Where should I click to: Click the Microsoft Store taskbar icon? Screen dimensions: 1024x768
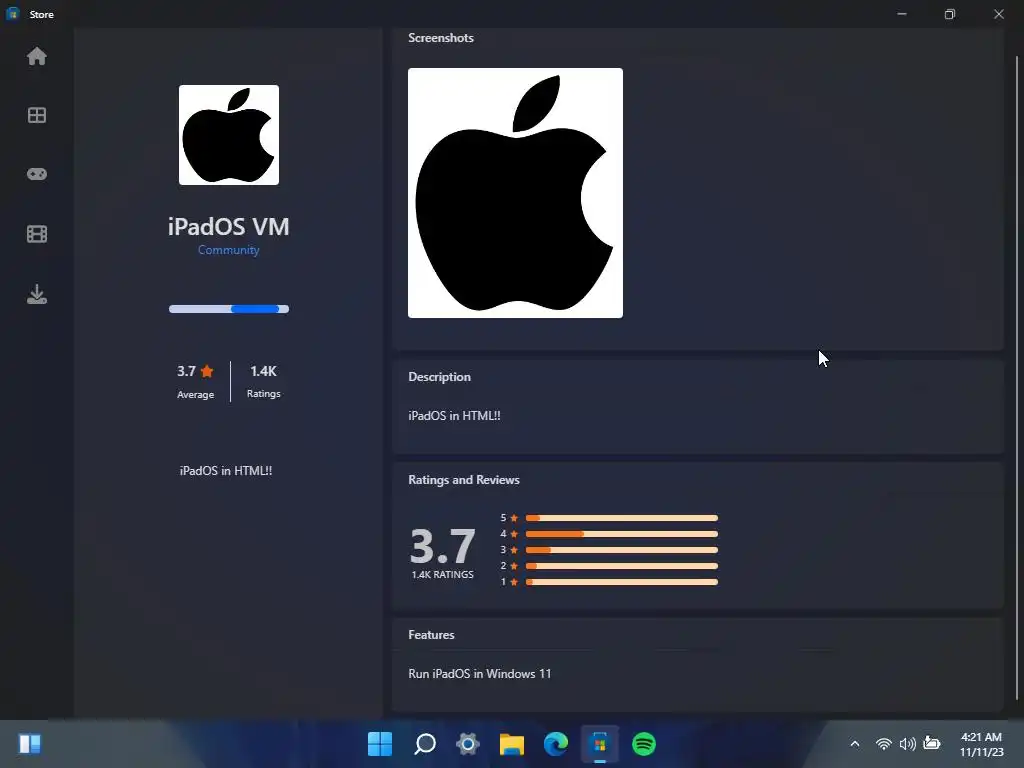pos(600,744)
